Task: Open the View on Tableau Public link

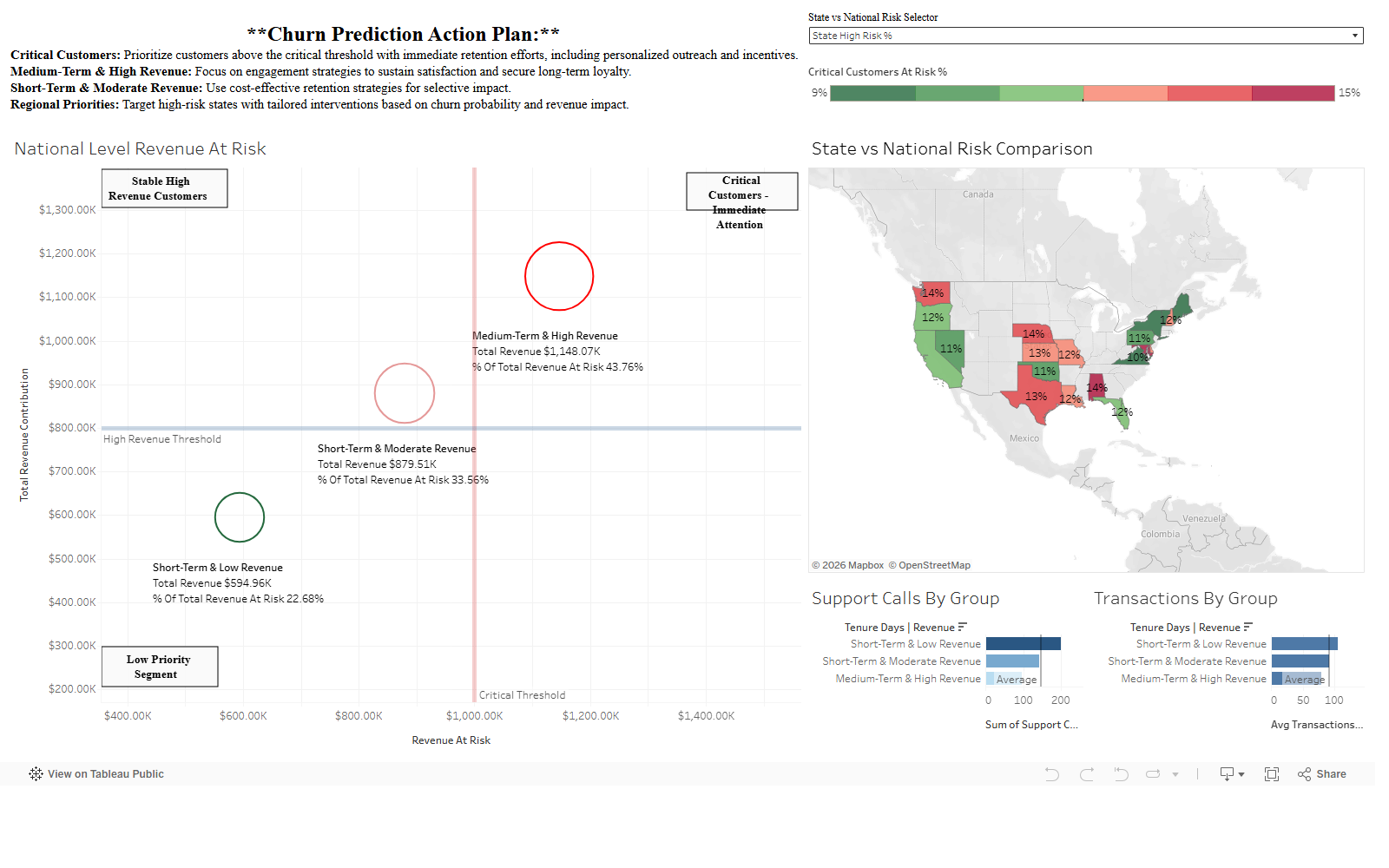Action: point(106,774)
